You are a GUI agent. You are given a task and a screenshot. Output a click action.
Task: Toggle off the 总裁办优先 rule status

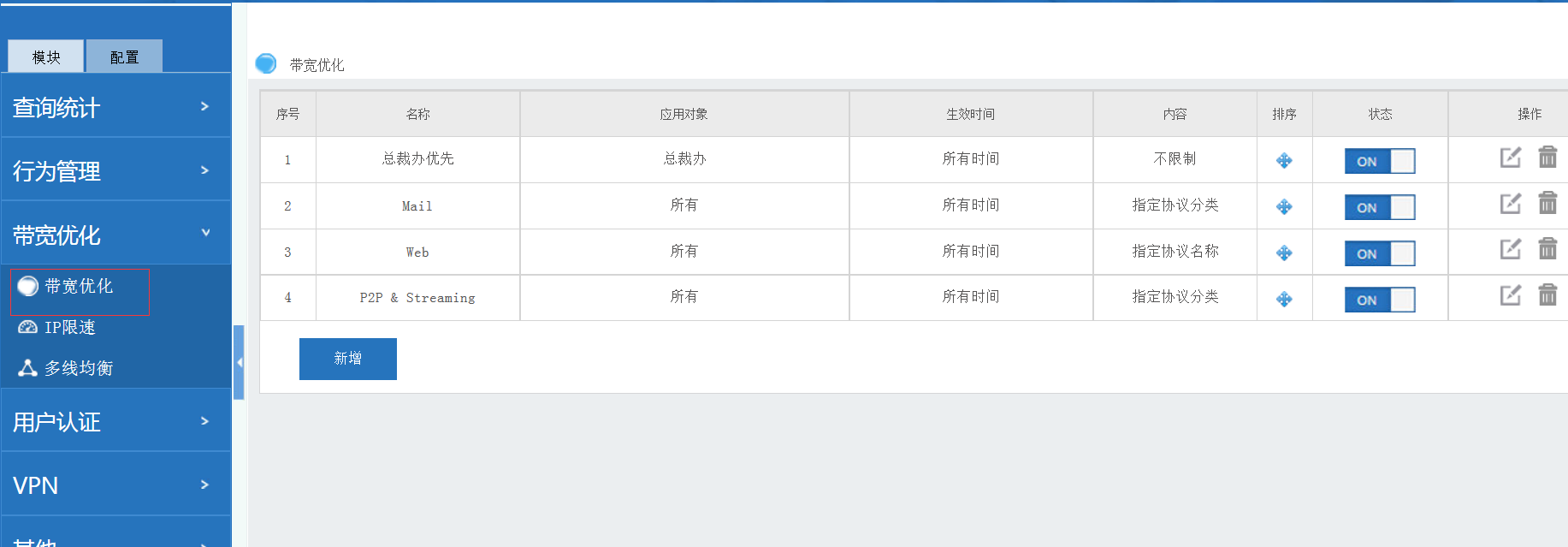(x=1379, y=161)
